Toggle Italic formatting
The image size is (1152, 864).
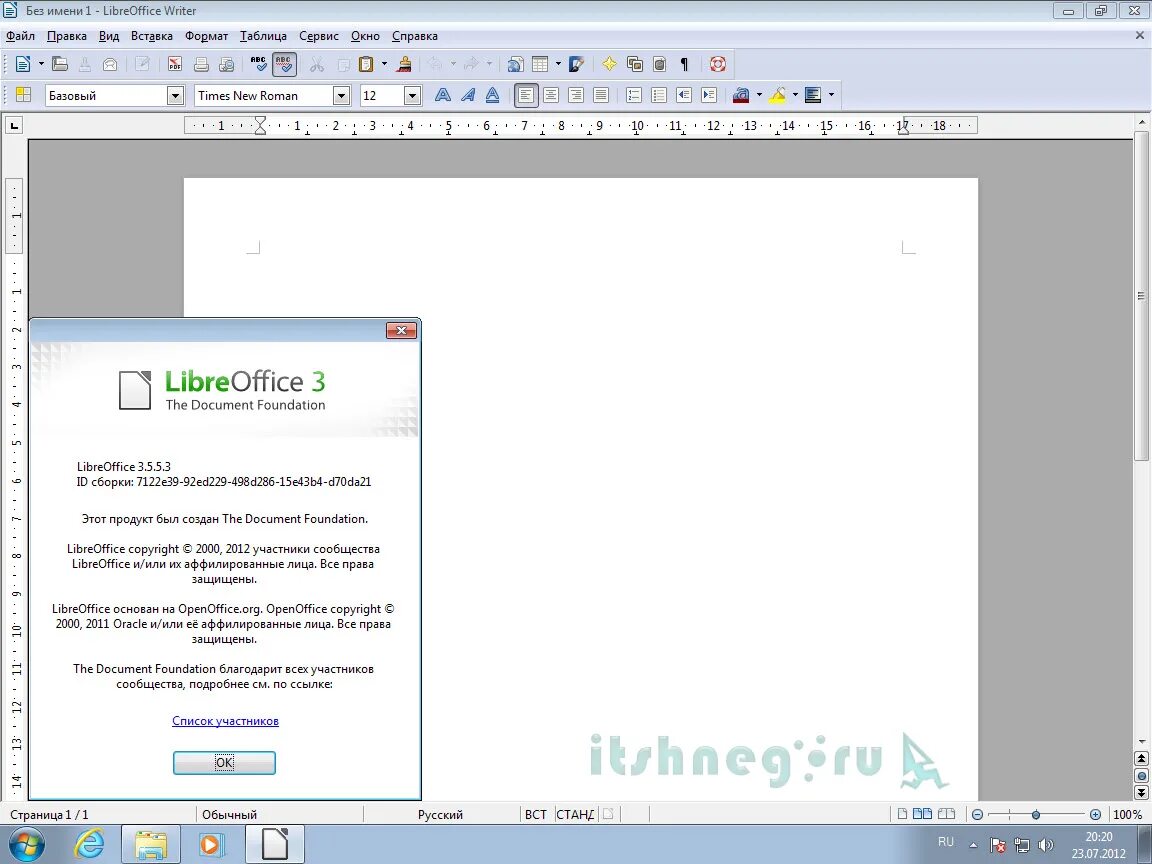468,95
